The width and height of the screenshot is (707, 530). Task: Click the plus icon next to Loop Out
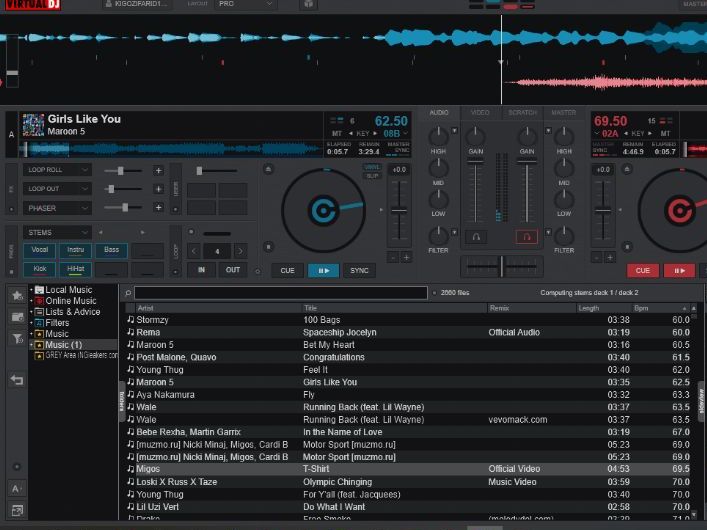click(x=158, y=189)
